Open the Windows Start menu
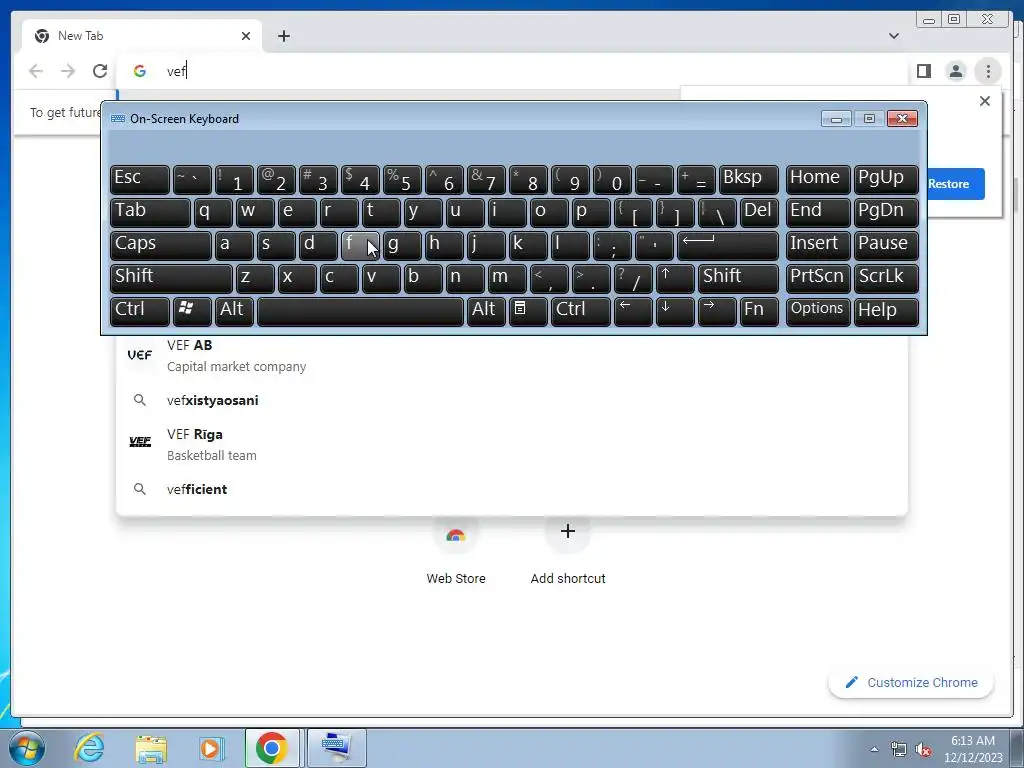This screenshot has width=1024, height=768. 27,748
